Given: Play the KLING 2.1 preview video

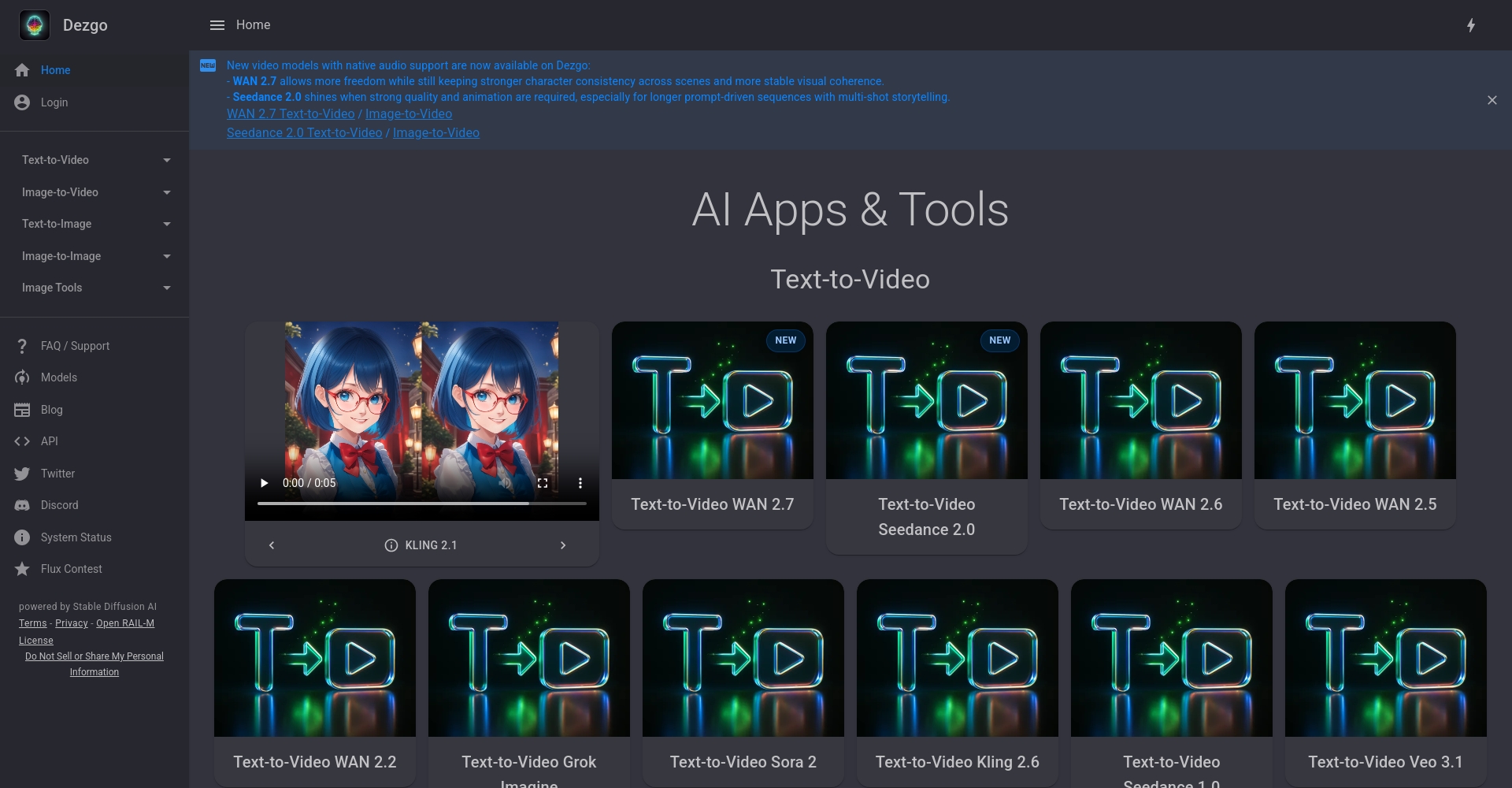Looking at the screenshot, I should click(265, 483).
